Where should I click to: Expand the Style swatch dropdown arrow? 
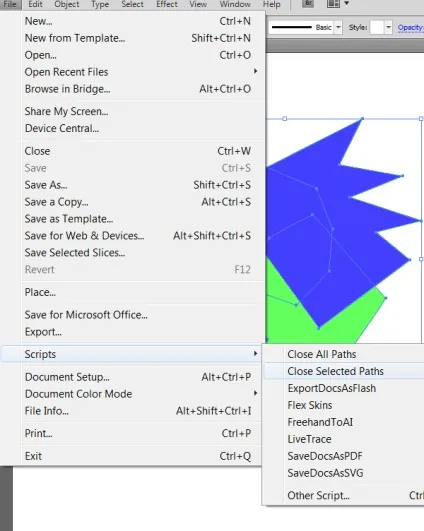click(388, 27)
